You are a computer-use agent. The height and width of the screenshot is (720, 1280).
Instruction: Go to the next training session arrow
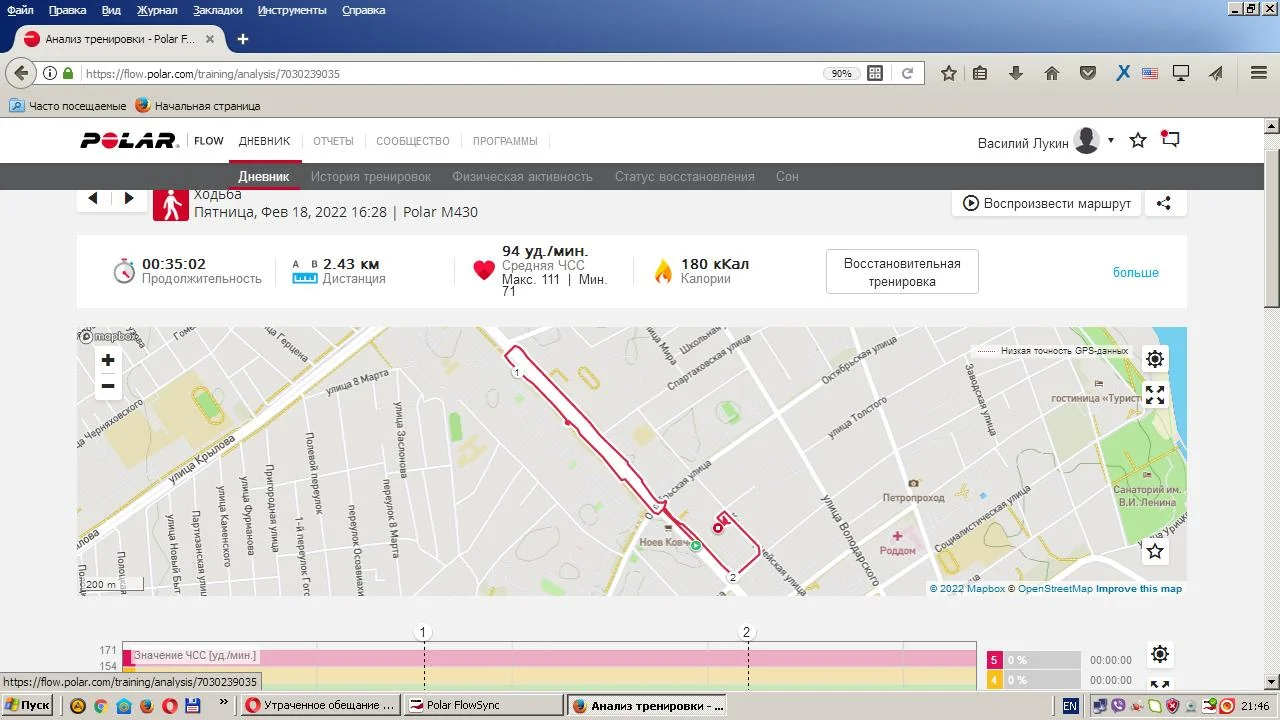pyautogui.click(x=129, y=198)
